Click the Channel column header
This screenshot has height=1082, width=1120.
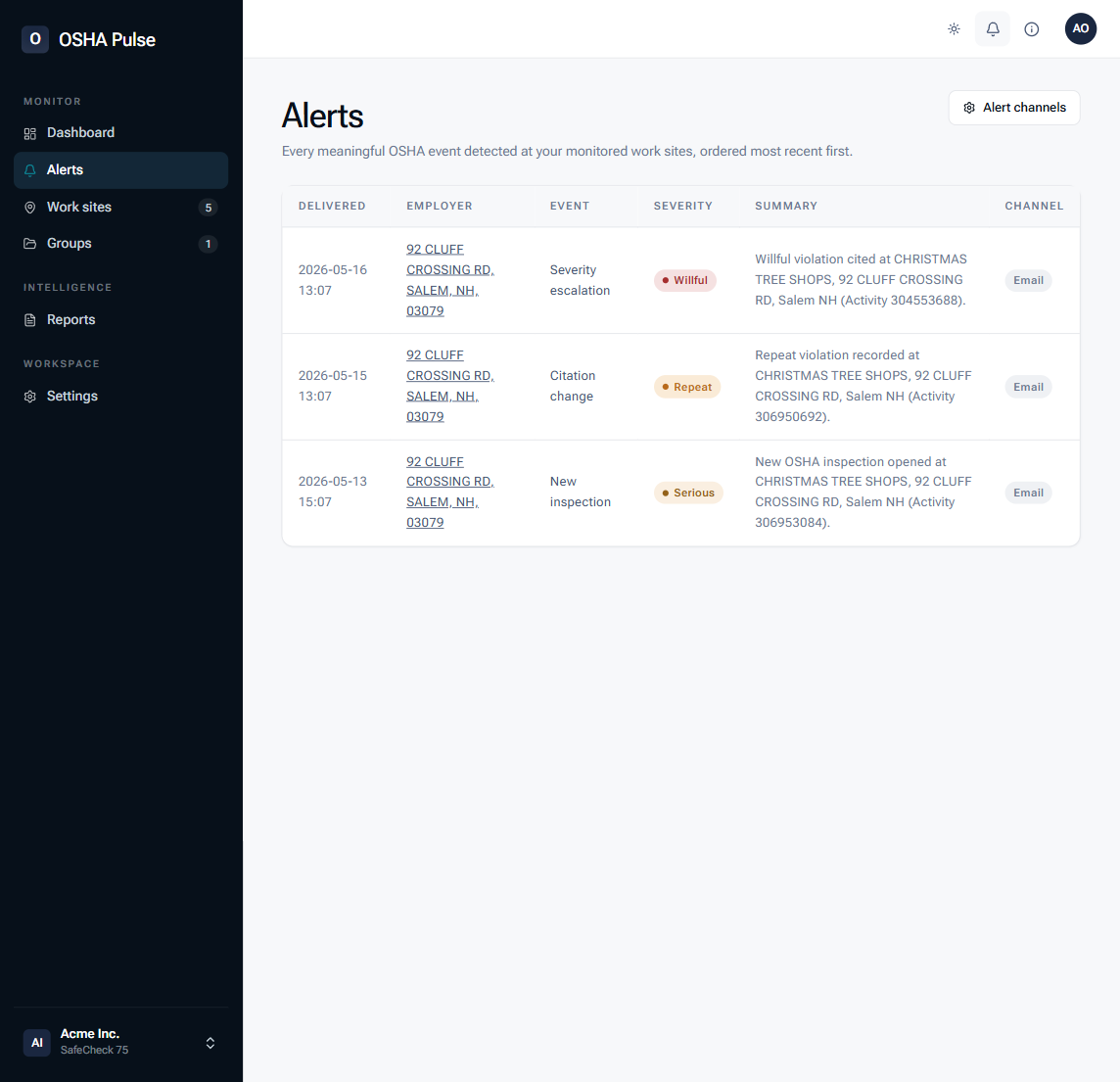pos(1034,206)
